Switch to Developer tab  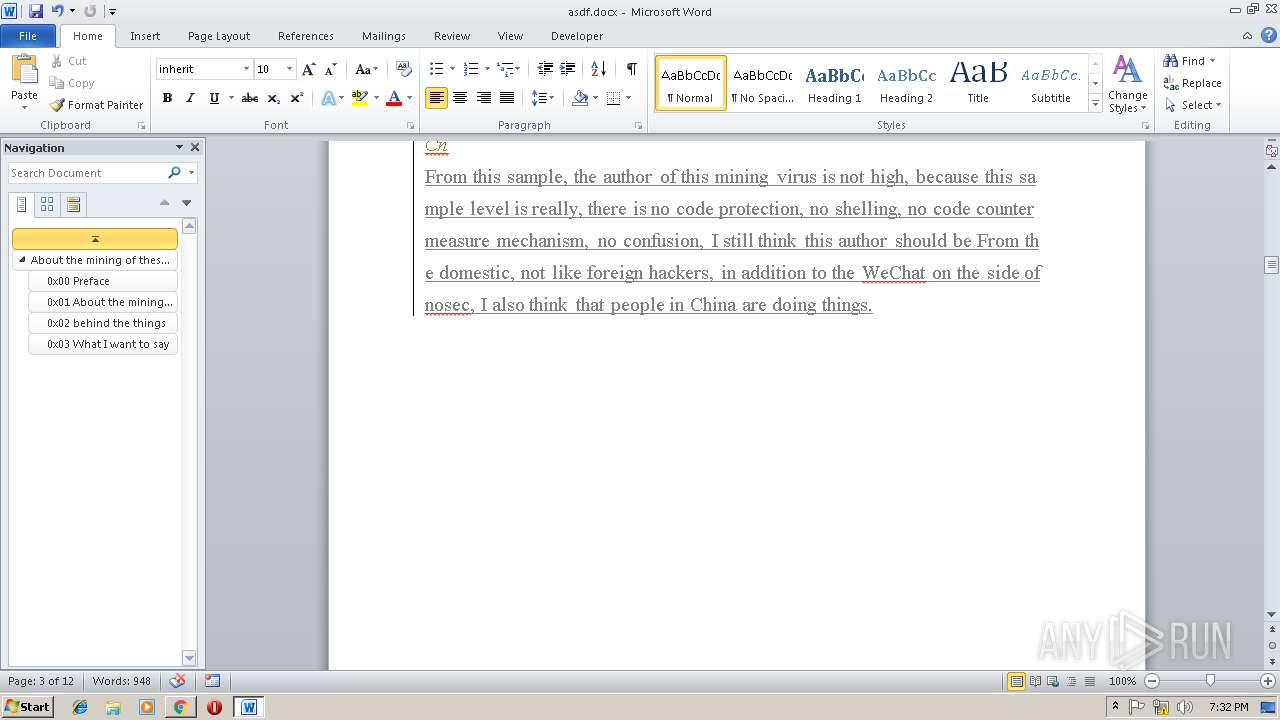tap(577, 36)
